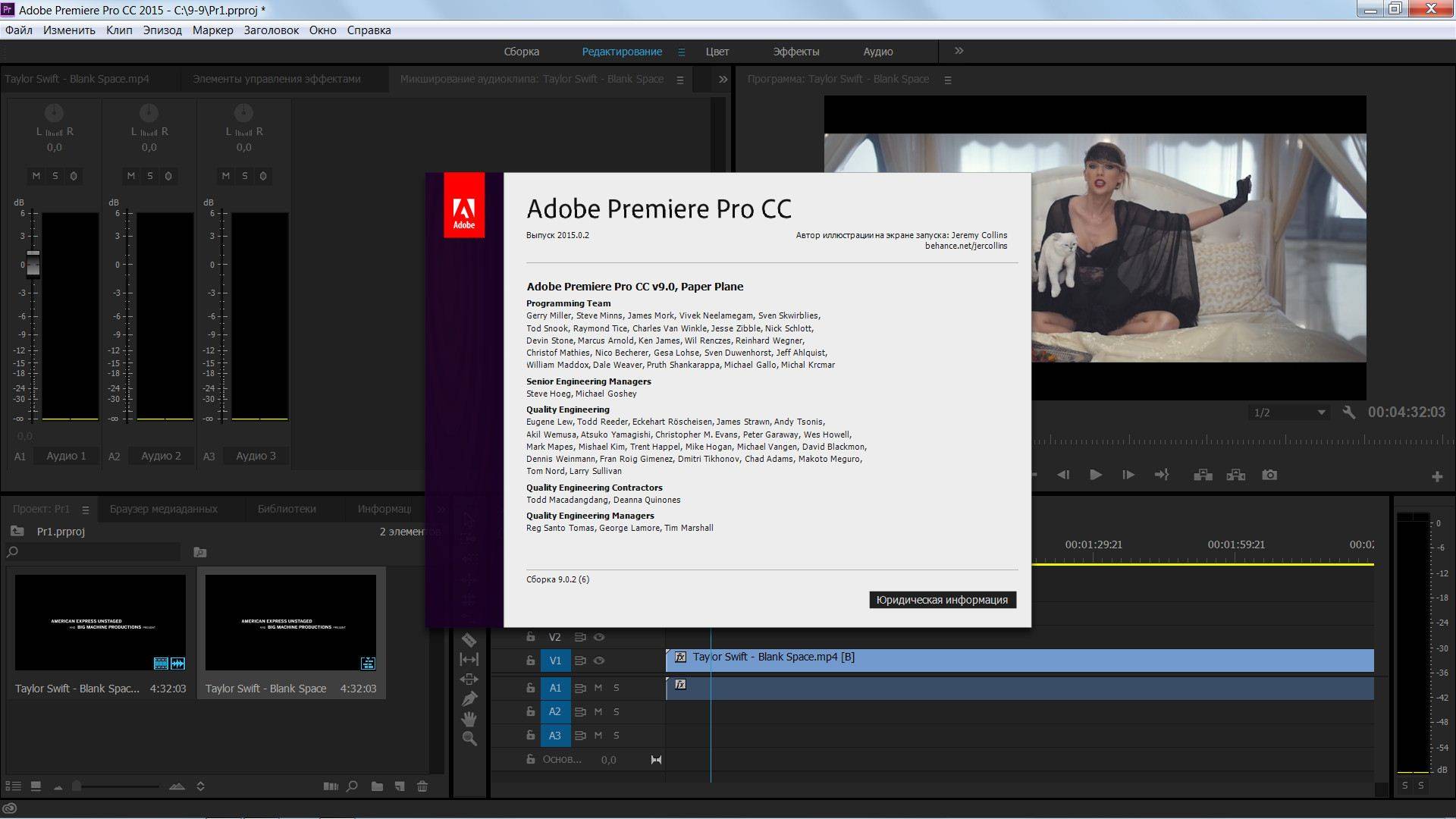This screenshot has width=1456, height=819.
Task: Click the Lift icon in Program monitor
Action: (x=1203, y=475)
